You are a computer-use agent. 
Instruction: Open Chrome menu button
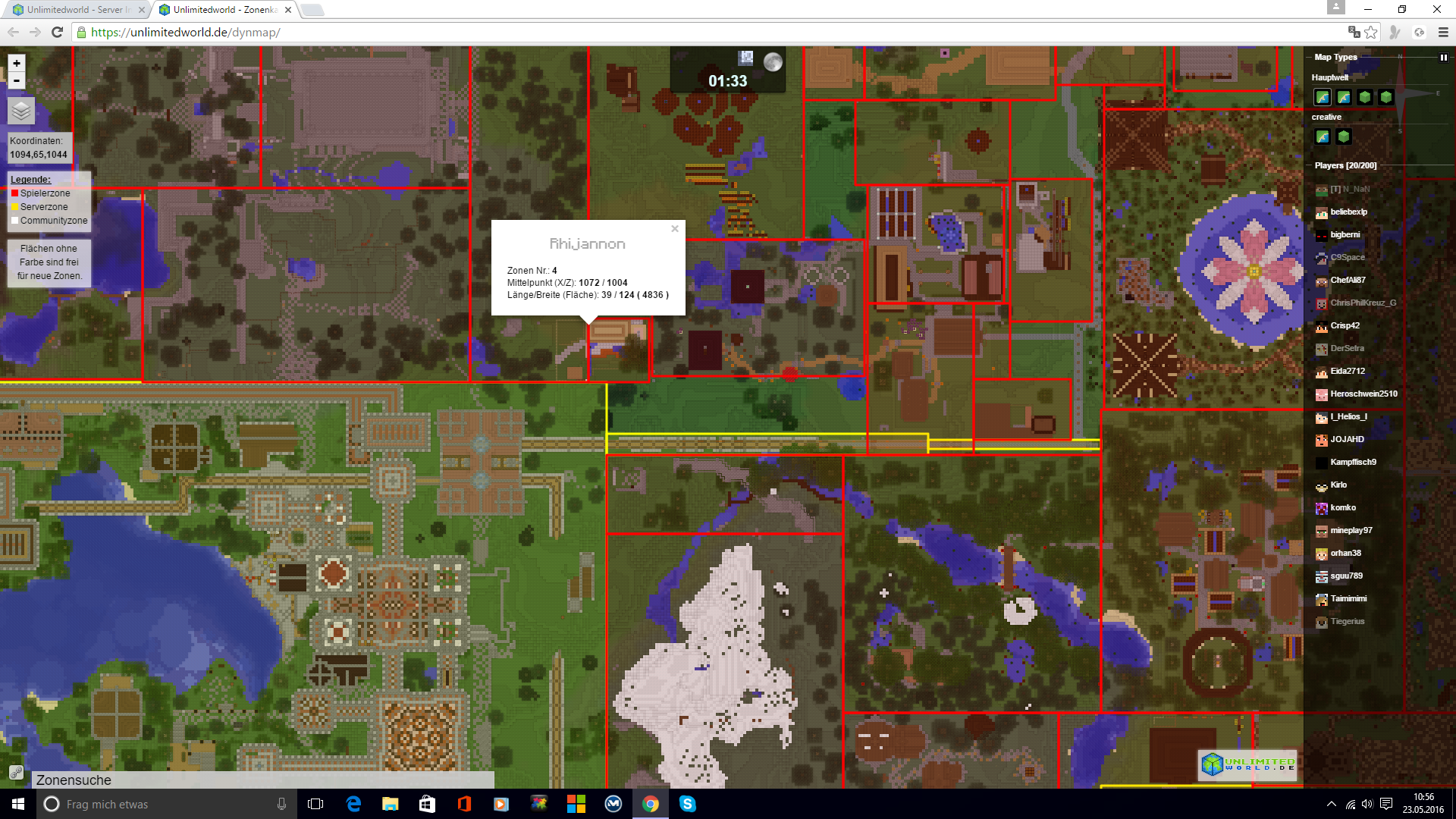click(1443, 32)
